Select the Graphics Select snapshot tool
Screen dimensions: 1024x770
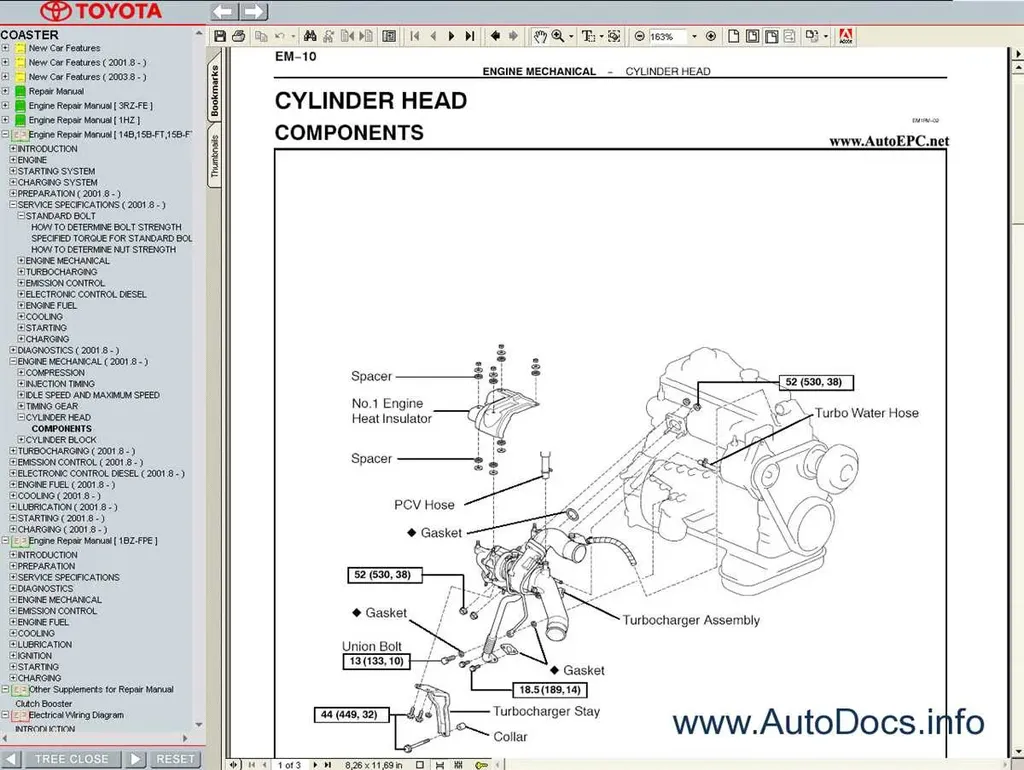coord(614,37)
